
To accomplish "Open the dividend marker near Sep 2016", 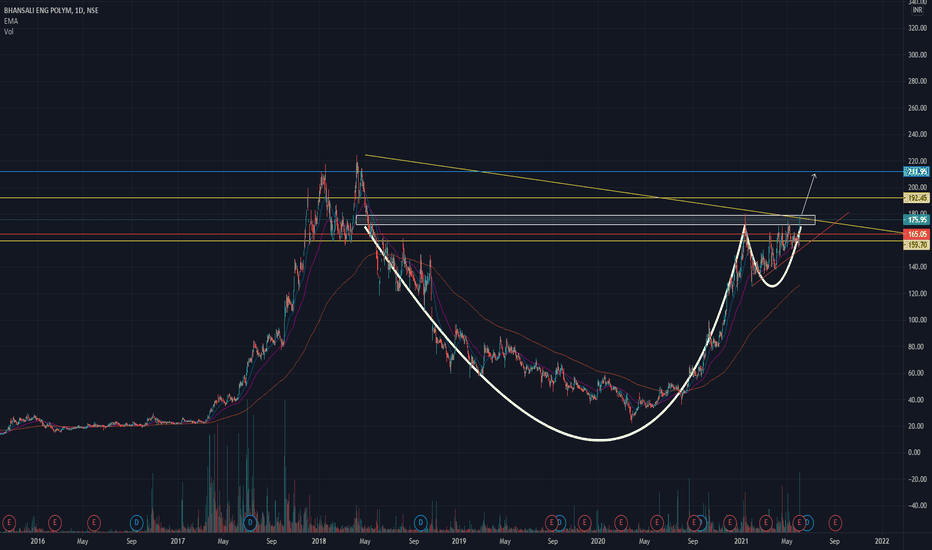I will 137,523.
